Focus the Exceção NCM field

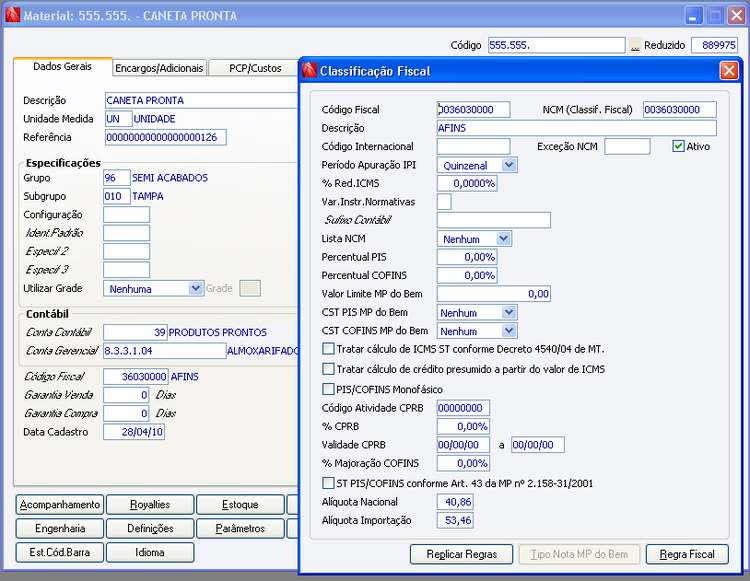click(x=627, y=146)
